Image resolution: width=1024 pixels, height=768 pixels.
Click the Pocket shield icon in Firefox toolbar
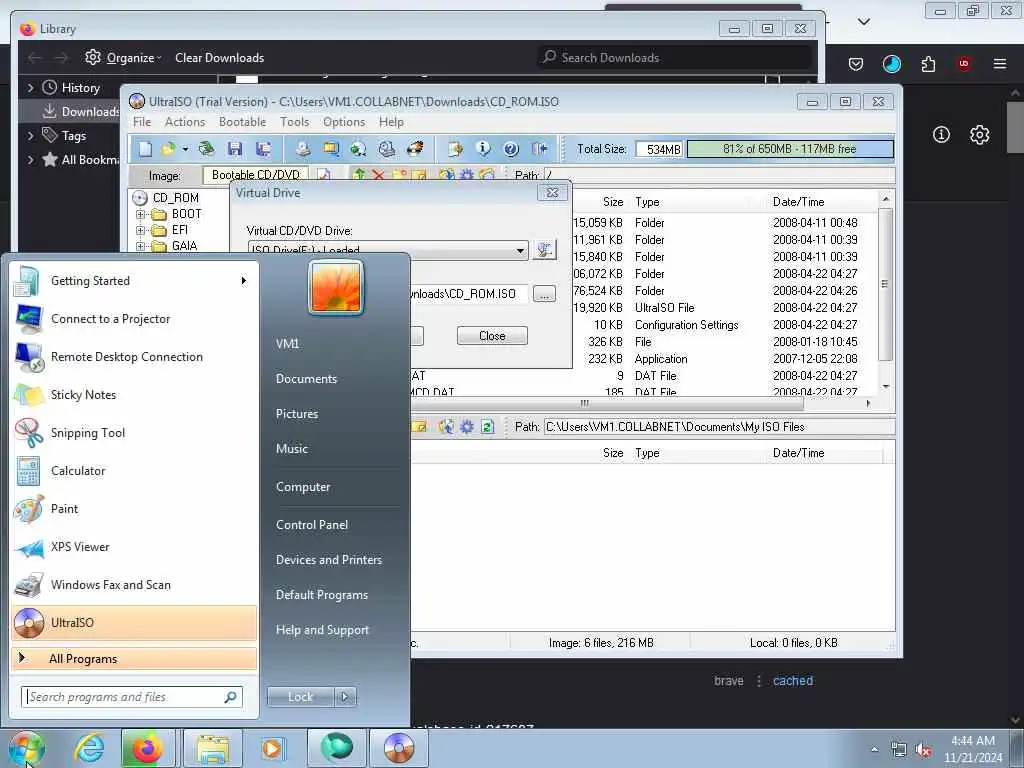pos(856,64)
